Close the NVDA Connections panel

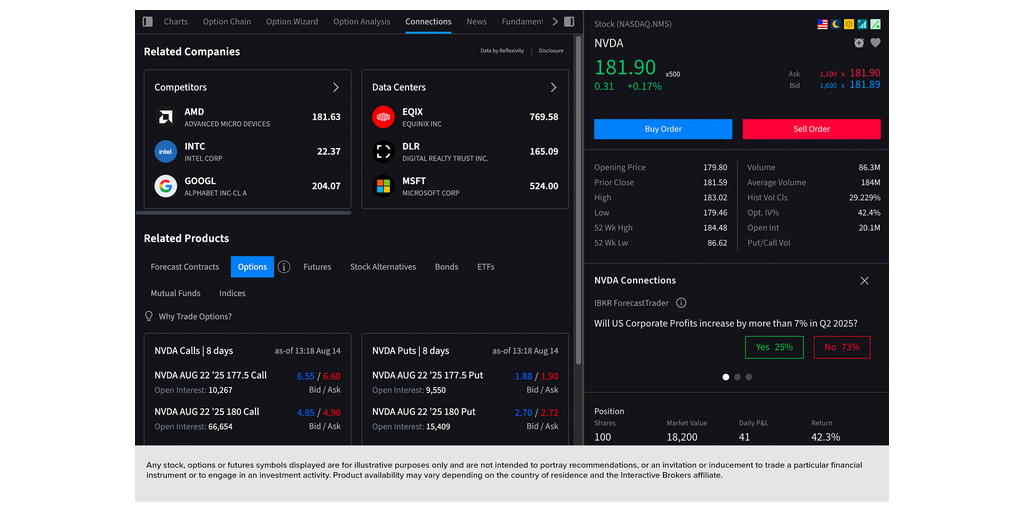point(865,281)
